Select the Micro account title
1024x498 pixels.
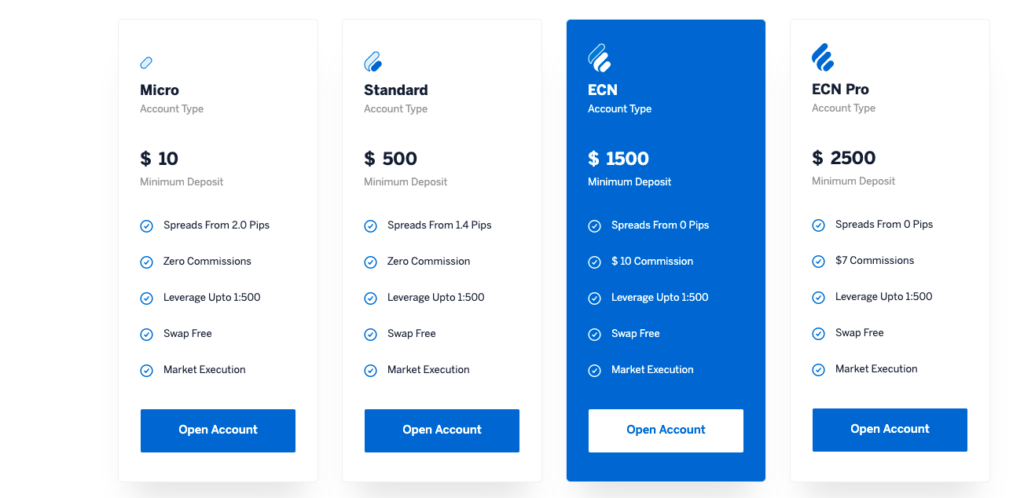pos(159,90)
